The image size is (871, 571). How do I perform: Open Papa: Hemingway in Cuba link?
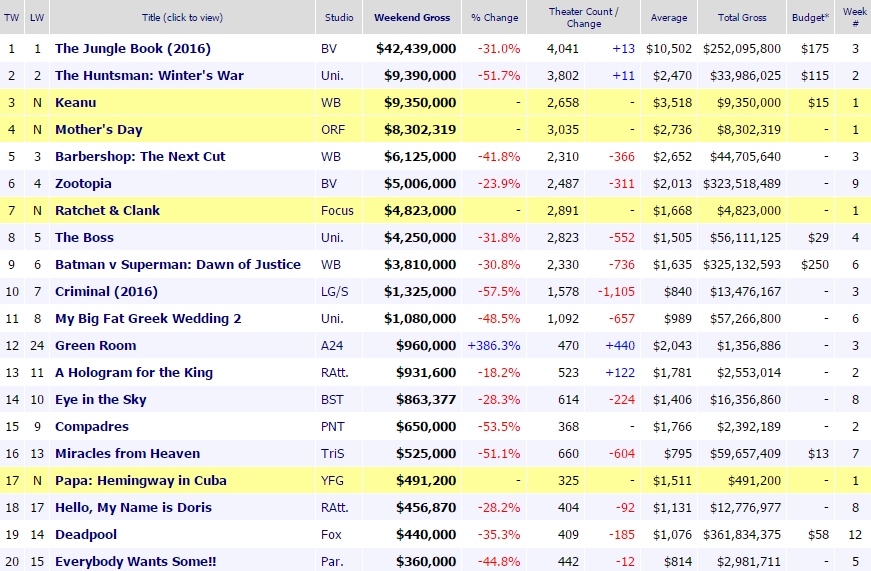141,481
